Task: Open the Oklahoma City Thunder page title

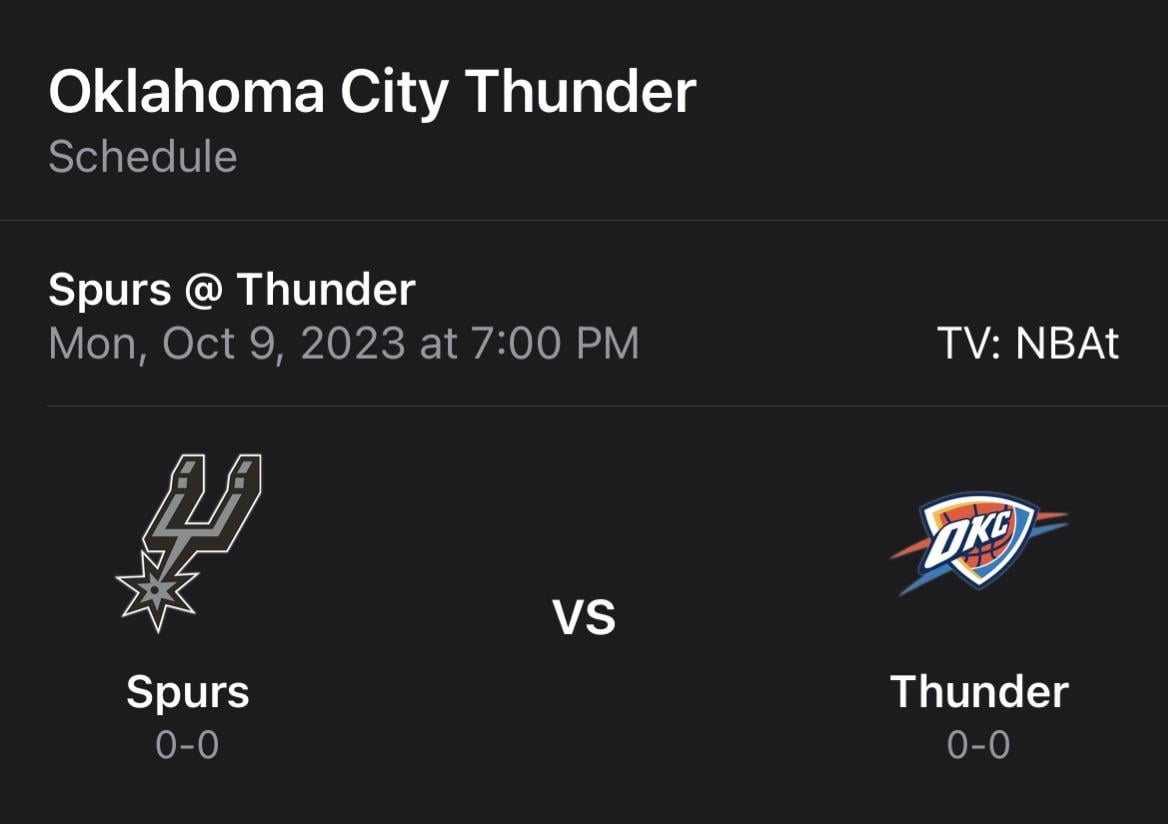Action: tap(372, 92)
